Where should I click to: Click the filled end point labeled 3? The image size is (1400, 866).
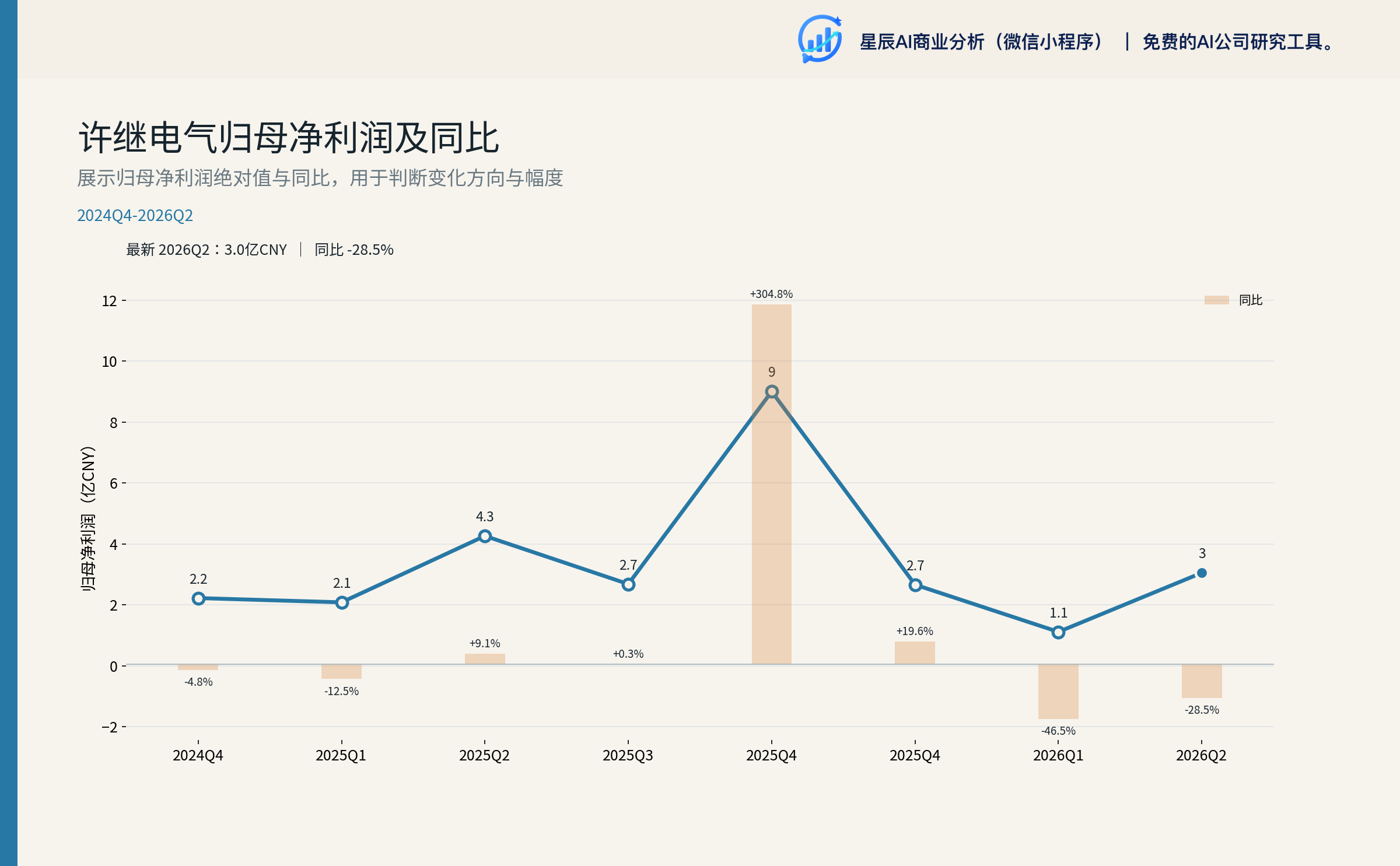pyautogui.click(x=1202, y=573)
